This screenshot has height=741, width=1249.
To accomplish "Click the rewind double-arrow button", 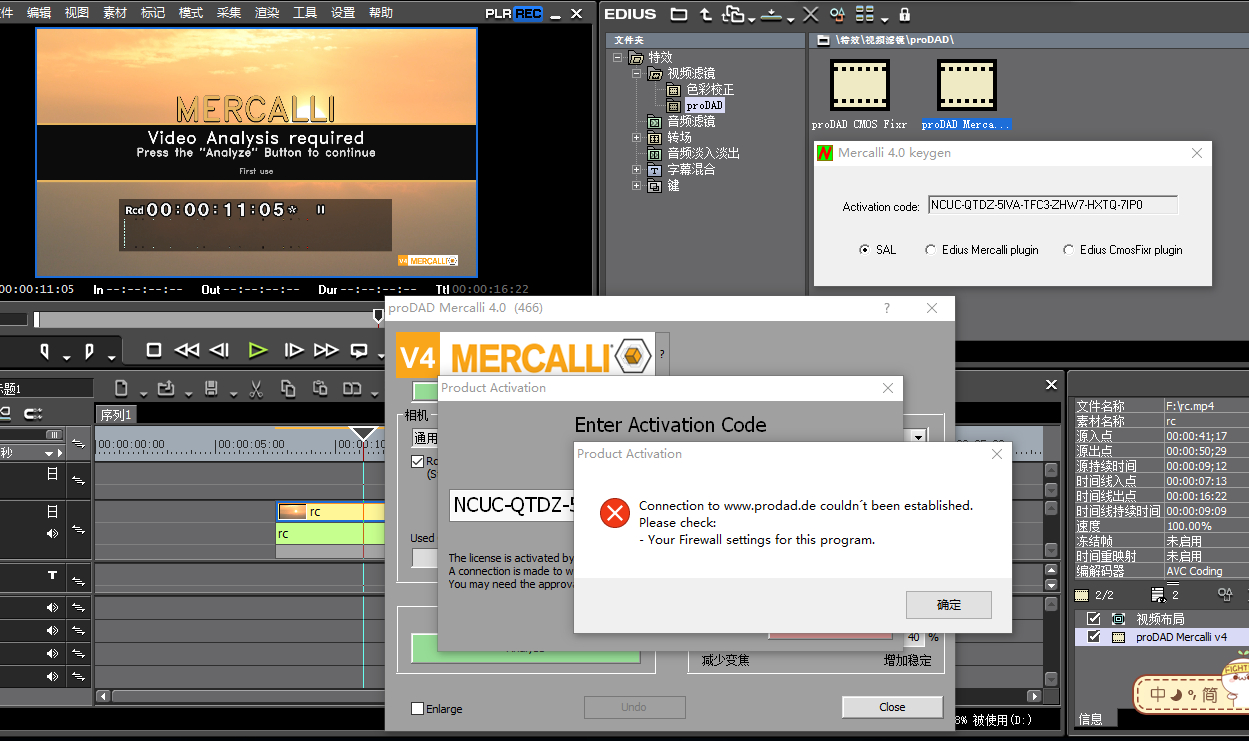I will pos(186,350).
